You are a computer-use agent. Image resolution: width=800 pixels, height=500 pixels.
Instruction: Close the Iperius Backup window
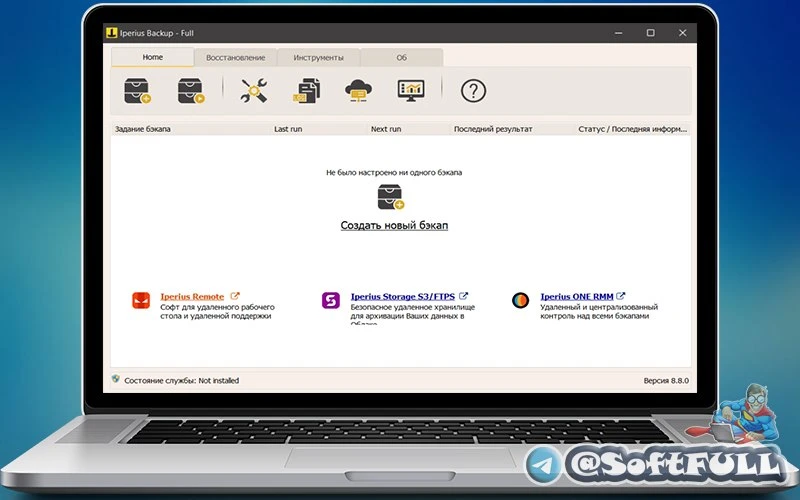(x=683, y=33)
